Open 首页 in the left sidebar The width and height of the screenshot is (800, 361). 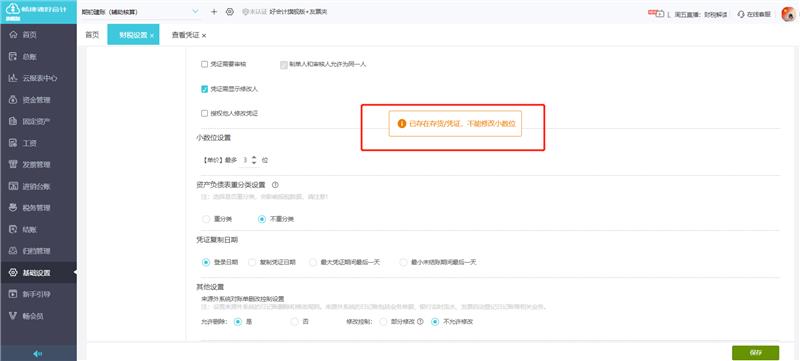tap(38, 35)
